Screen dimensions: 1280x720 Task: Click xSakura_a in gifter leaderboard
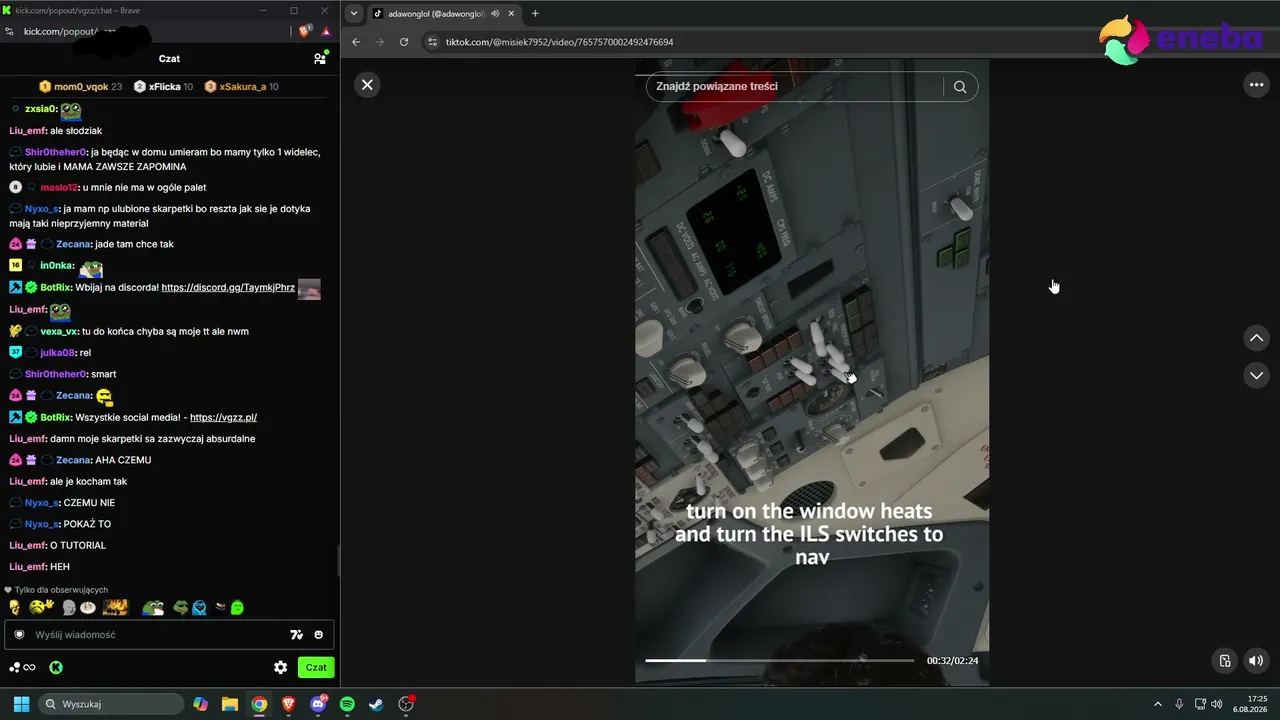[242, 87]
